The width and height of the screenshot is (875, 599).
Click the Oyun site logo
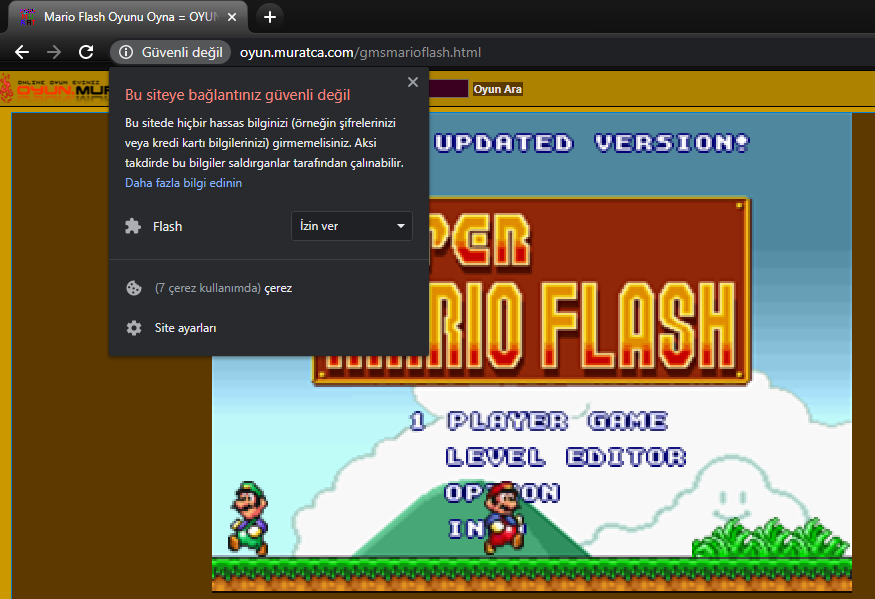[x=54, y=89]
